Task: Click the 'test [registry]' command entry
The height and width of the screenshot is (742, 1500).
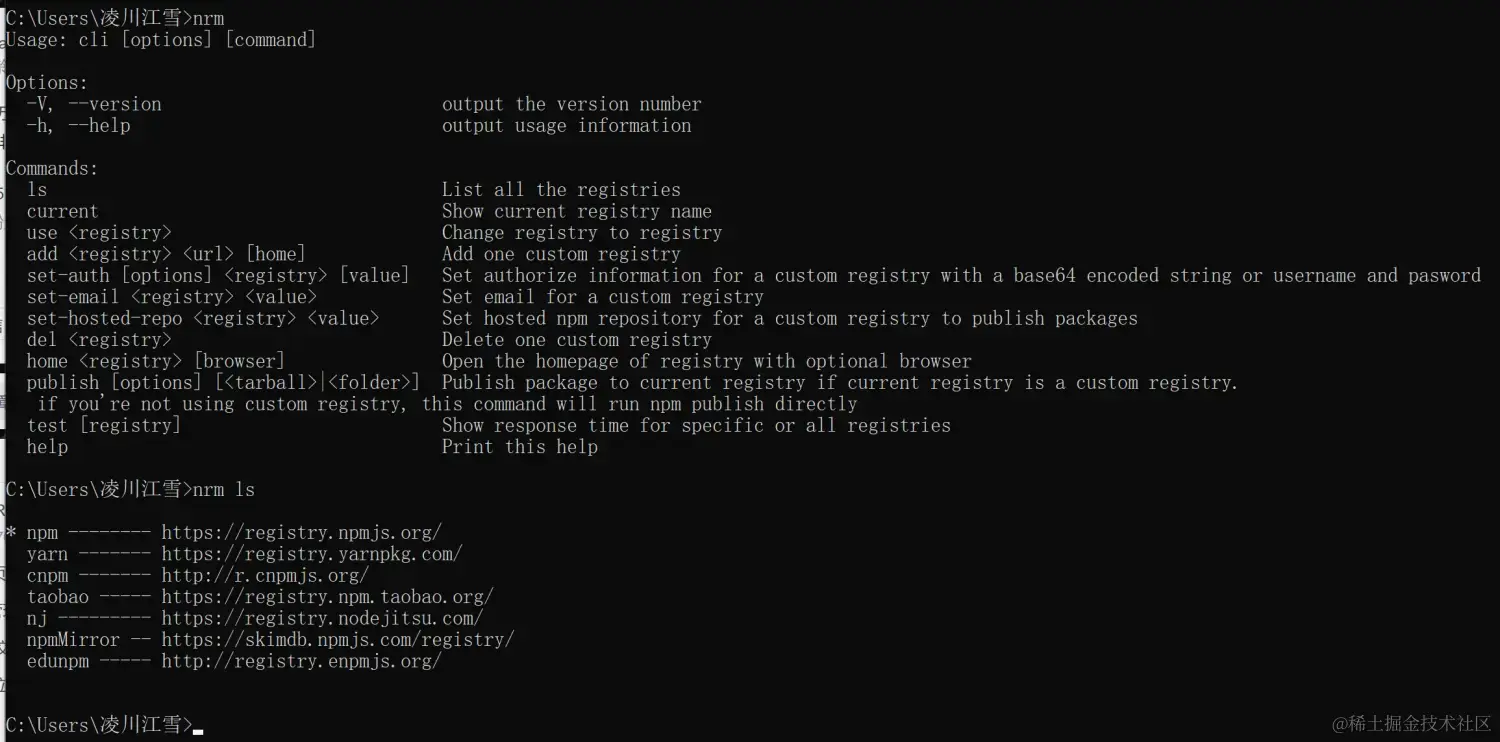Action: pyautogui.click(x=104, y=425)
